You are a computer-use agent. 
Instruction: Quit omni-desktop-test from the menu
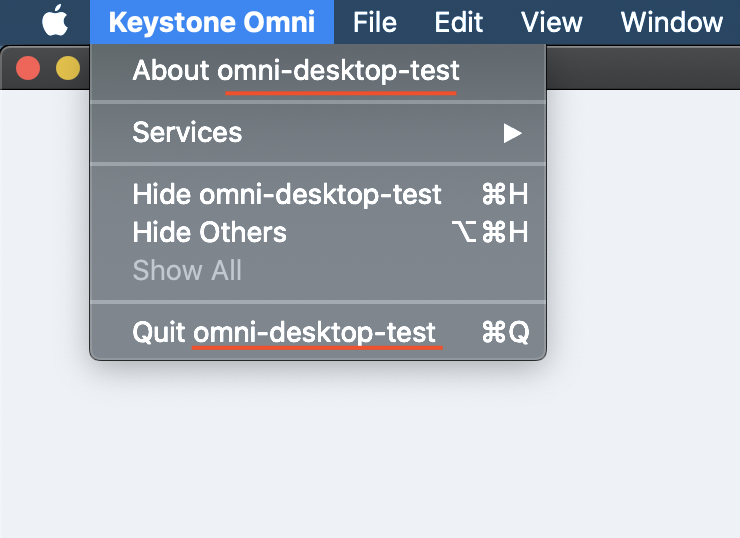point(284,332)
